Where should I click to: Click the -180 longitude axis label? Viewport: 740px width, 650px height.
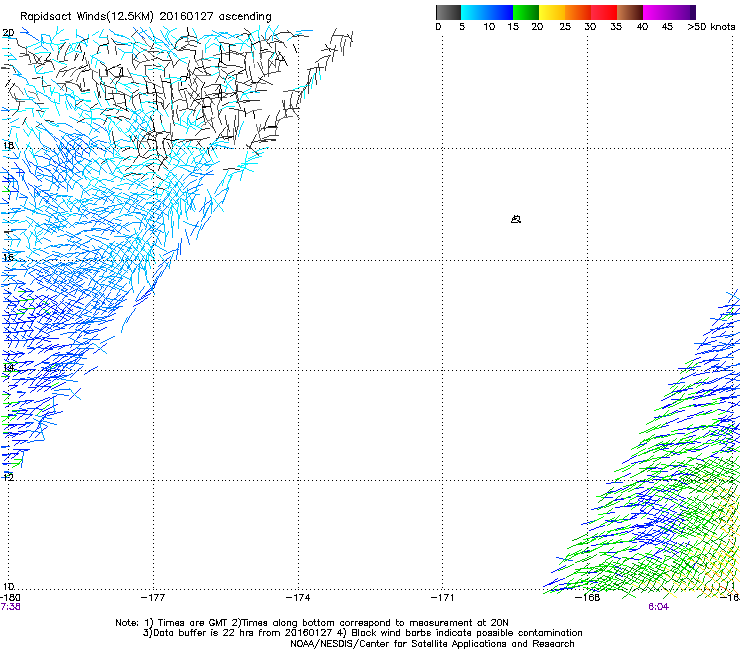(10, 598)
